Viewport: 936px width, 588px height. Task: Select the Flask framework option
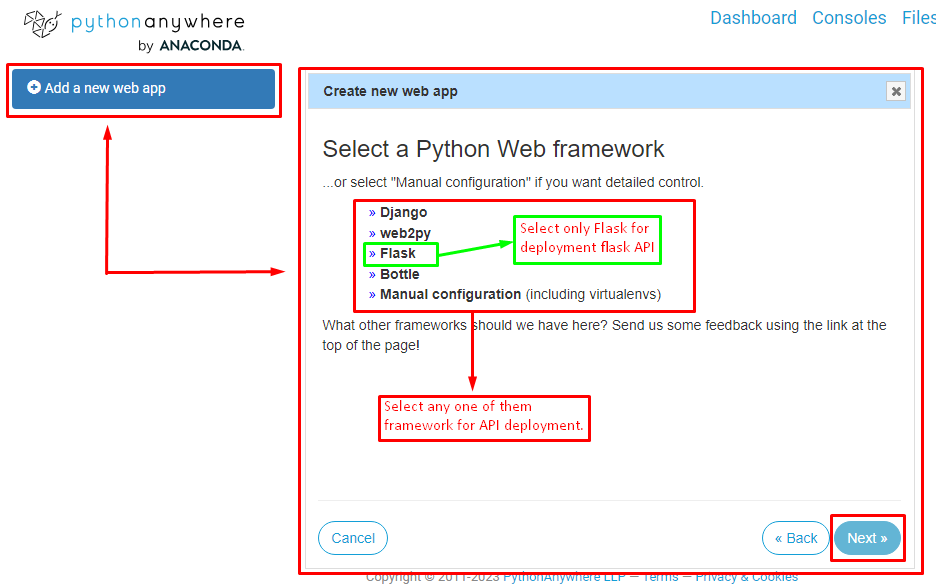point(399,253)
